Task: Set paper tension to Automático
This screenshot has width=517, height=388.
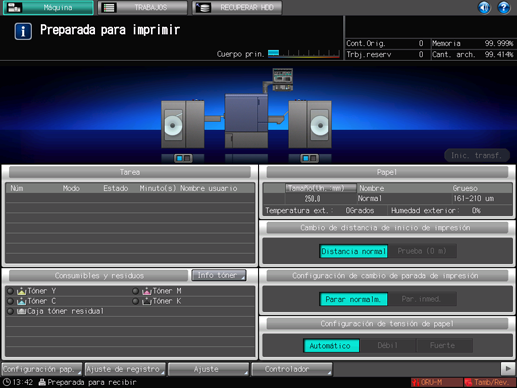Action: 331,346
